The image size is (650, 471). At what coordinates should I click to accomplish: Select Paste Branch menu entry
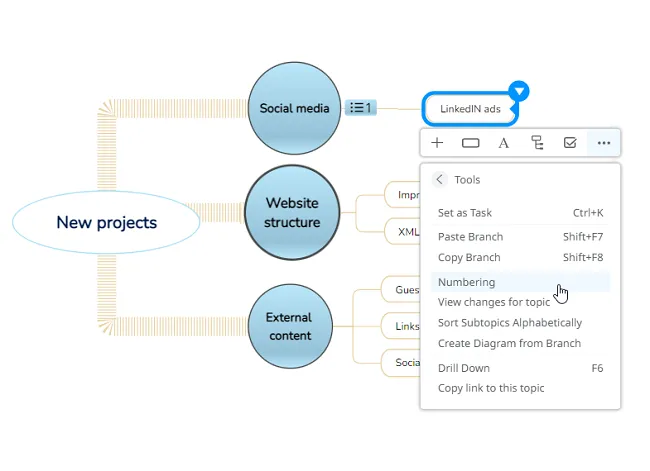coord(470,237)
